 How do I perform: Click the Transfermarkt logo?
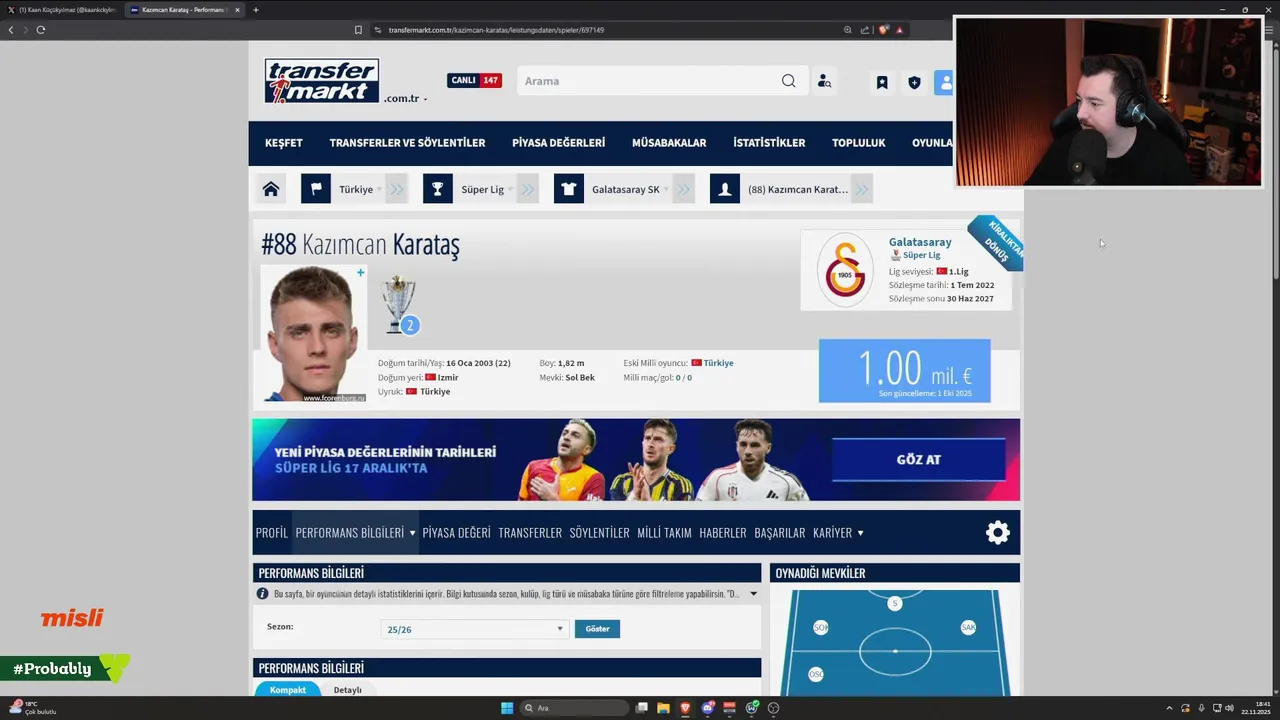tap(322, 81)
